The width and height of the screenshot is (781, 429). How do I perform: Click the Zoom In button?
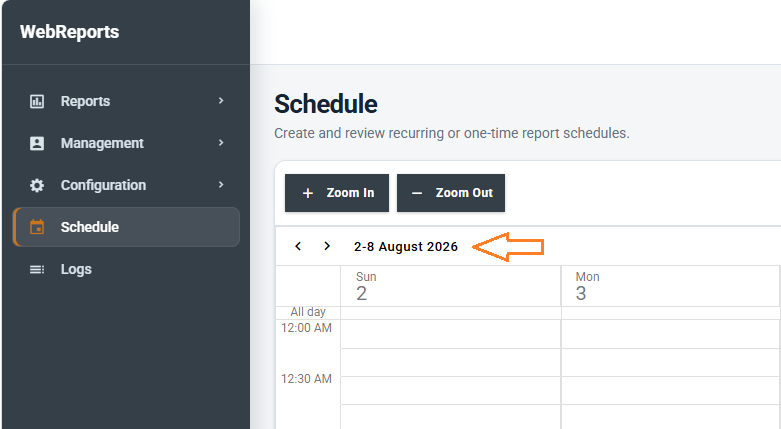(x=337, y=193)
